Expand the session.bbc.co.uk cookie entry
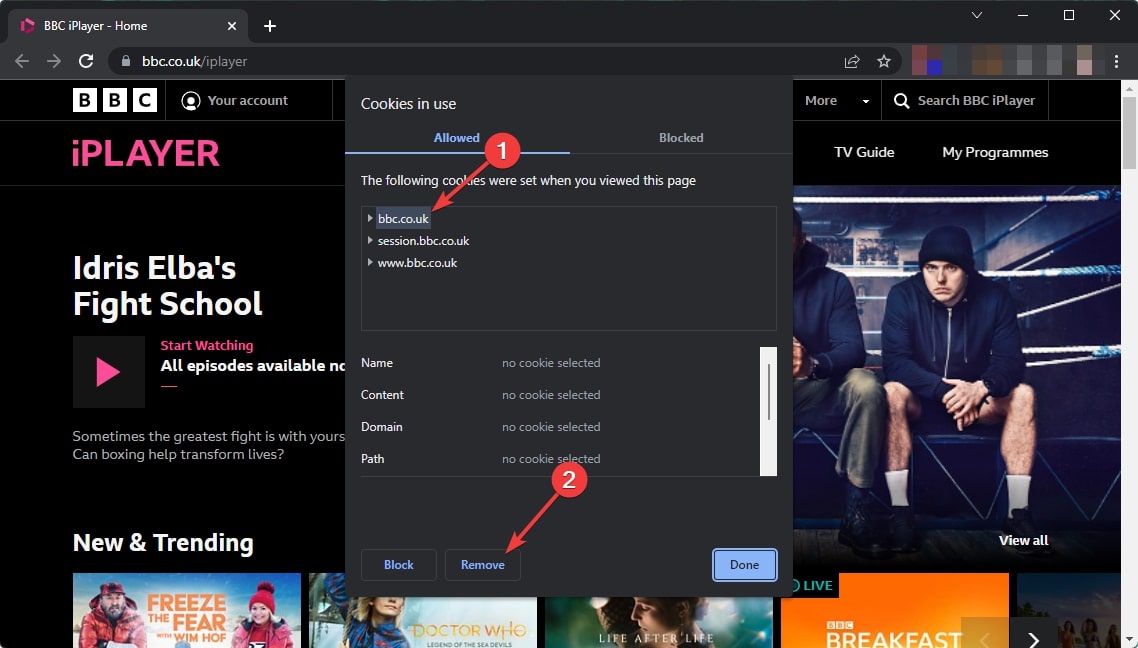Screen dimensions: 1138x648 (370, 240)
